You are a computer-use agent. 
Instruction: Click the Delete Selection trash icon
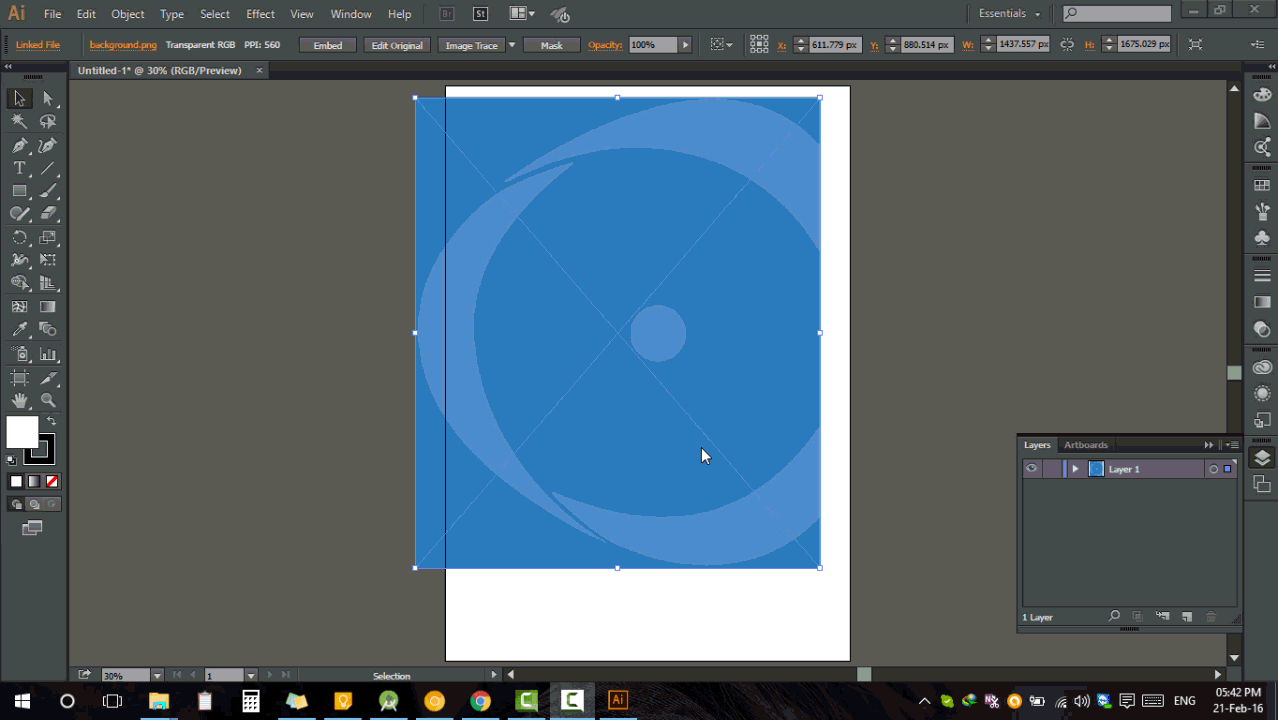[x=1211, y=617]
